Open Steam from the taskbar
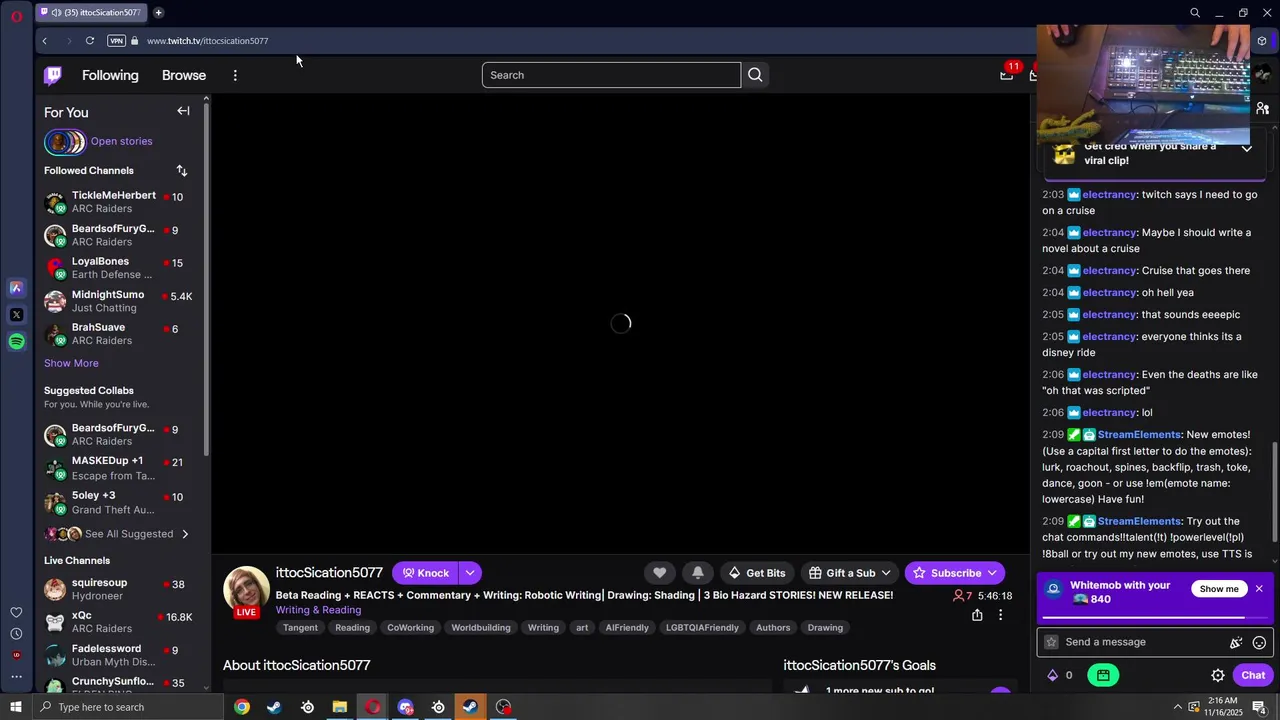This screenshot has height=720, width=1280. click(274, 707)
